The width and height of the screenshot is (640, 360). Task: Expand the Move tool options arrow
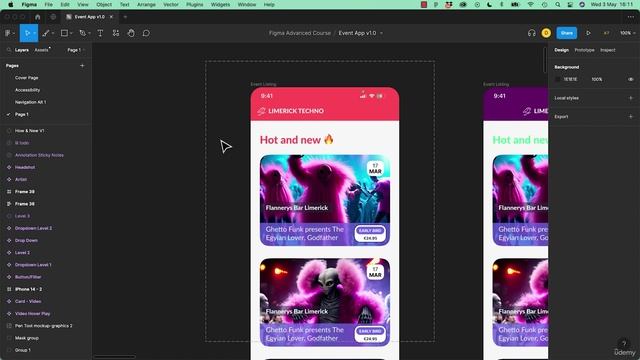(x=35, y=33)
